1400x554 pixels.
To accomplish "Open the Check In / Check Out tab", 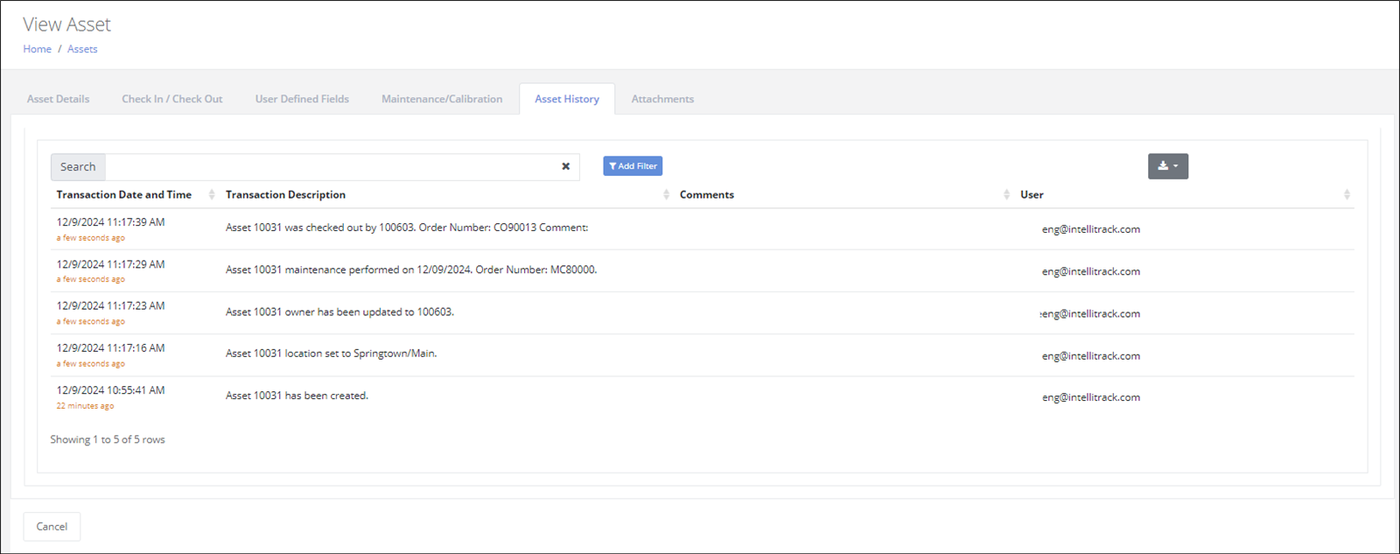I will (172, 99).
